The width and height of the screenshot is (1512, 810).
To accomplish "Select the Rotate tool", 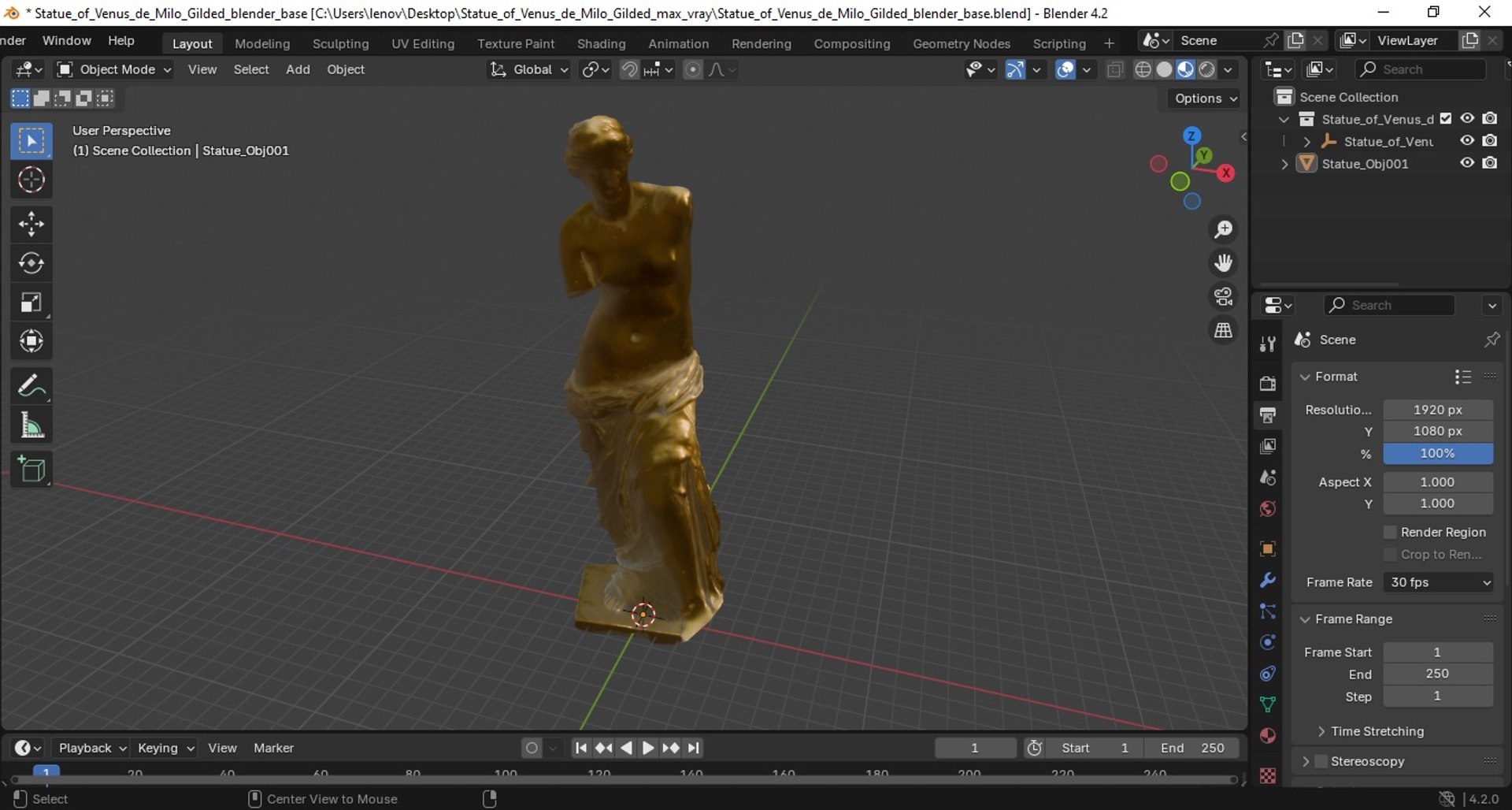I will coord(31,263).
